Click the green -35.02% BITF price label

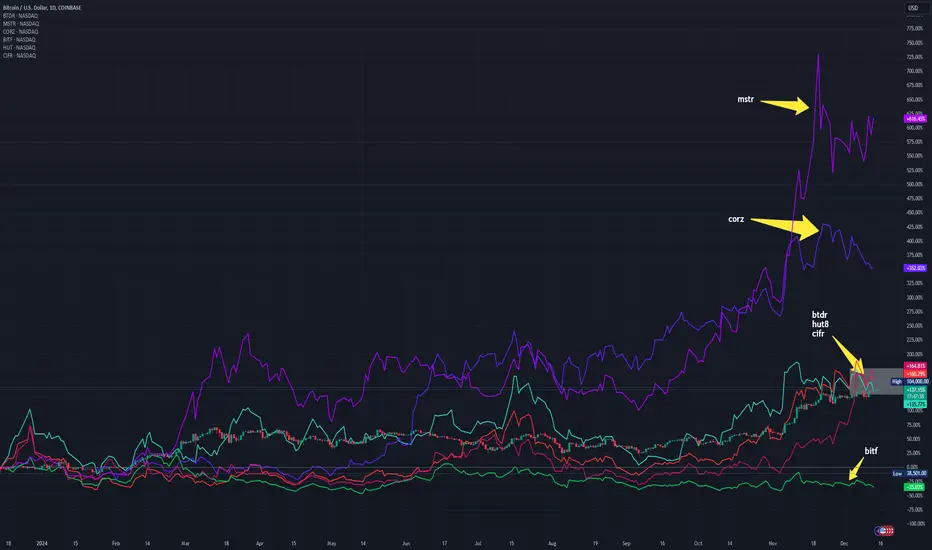(914, 487)
